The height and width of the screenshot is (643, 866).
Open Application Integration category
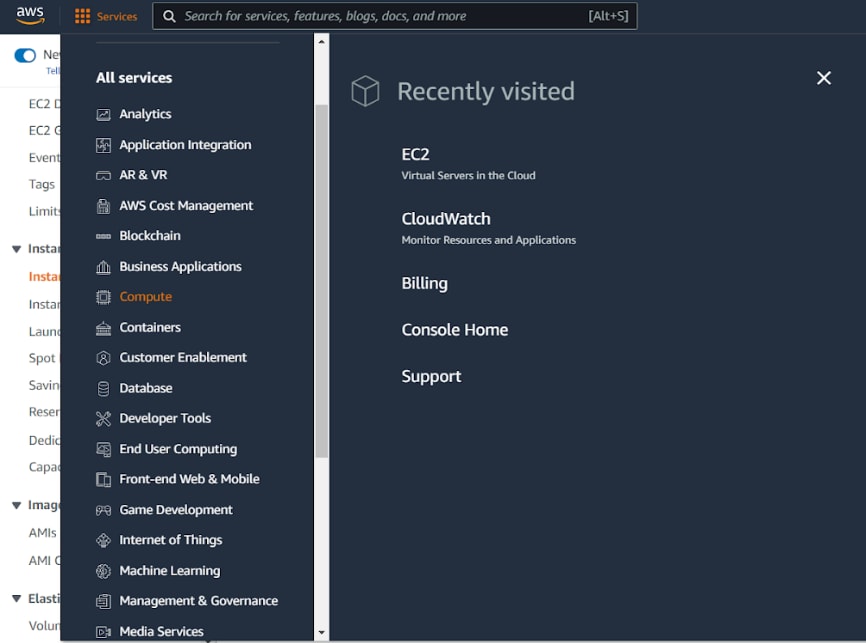pyautogui.click(x=185, y=145)
